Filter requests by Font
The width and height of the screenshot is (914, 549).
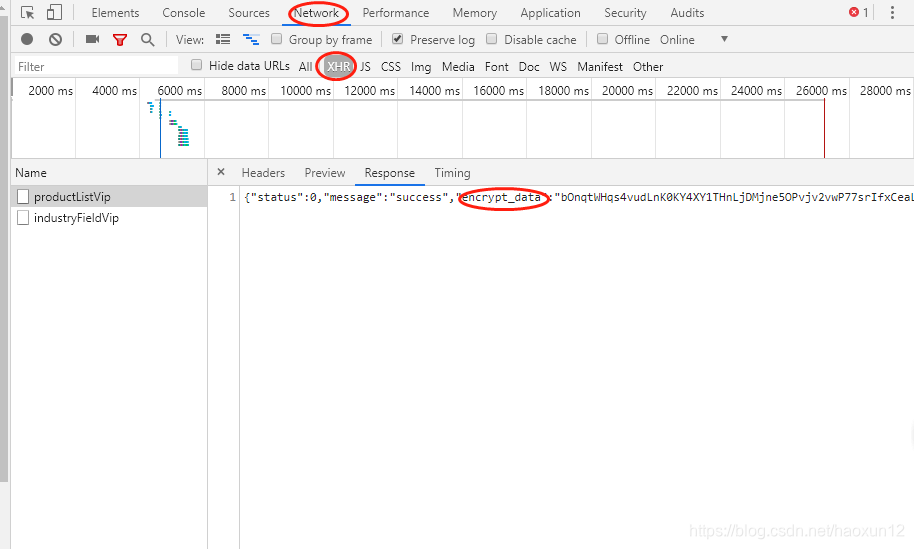pos(497,67)
